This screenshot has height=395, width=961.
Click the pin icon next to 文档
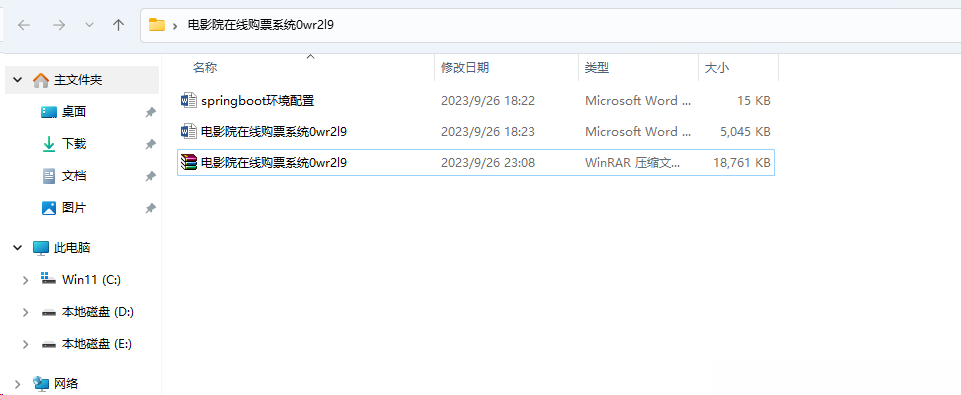150,176
